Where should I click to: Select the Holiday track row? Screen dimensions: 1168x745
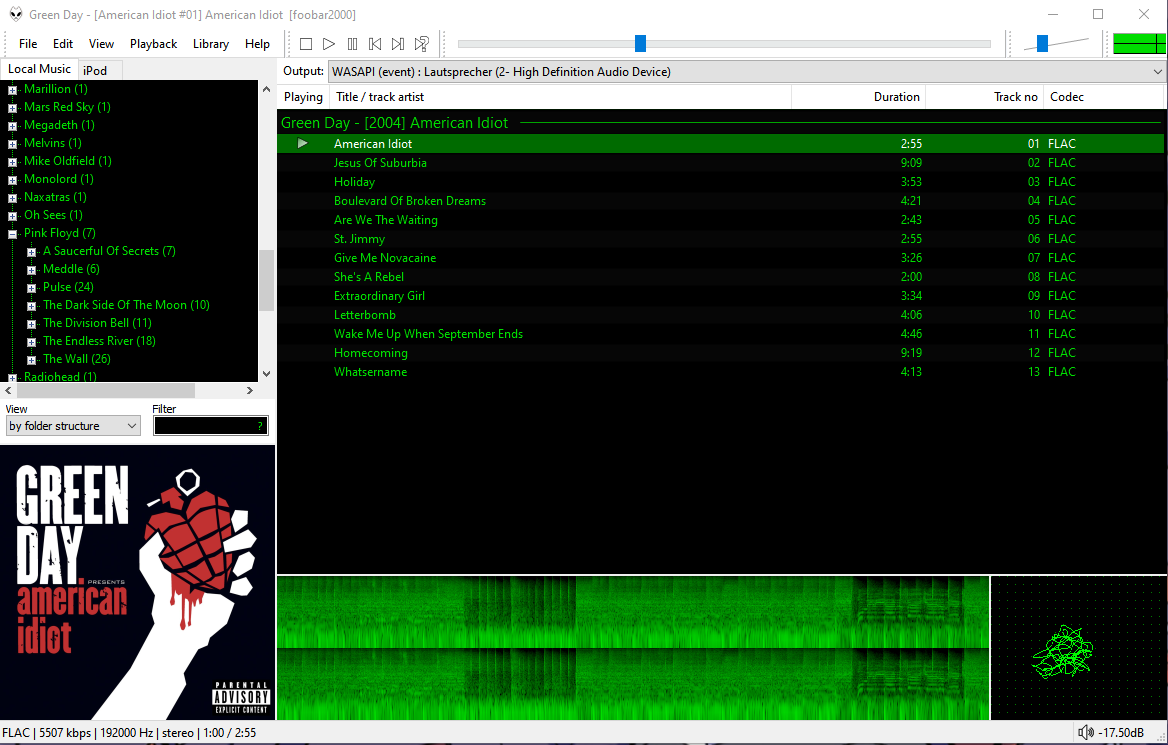[x=720, y=182]
